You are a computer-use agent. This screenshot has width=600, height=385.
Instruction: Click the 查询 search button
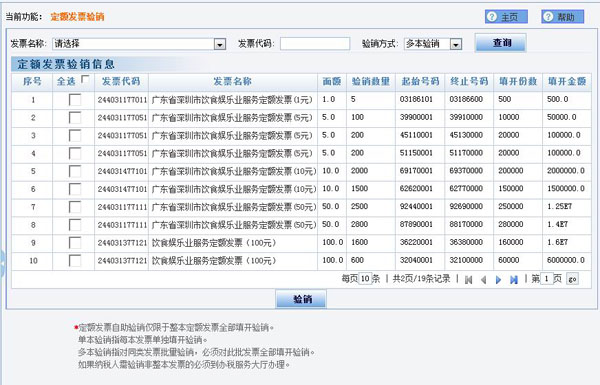coord(501,42)
